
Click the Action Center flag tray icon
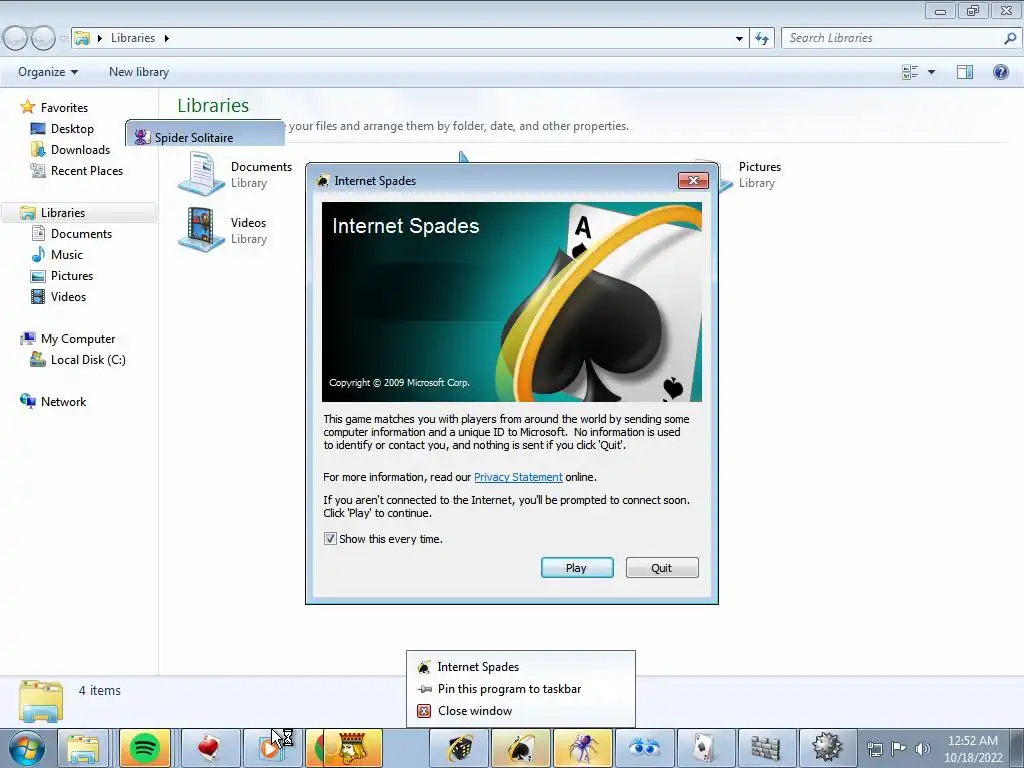pyautogui.click(x=899, y=748)
